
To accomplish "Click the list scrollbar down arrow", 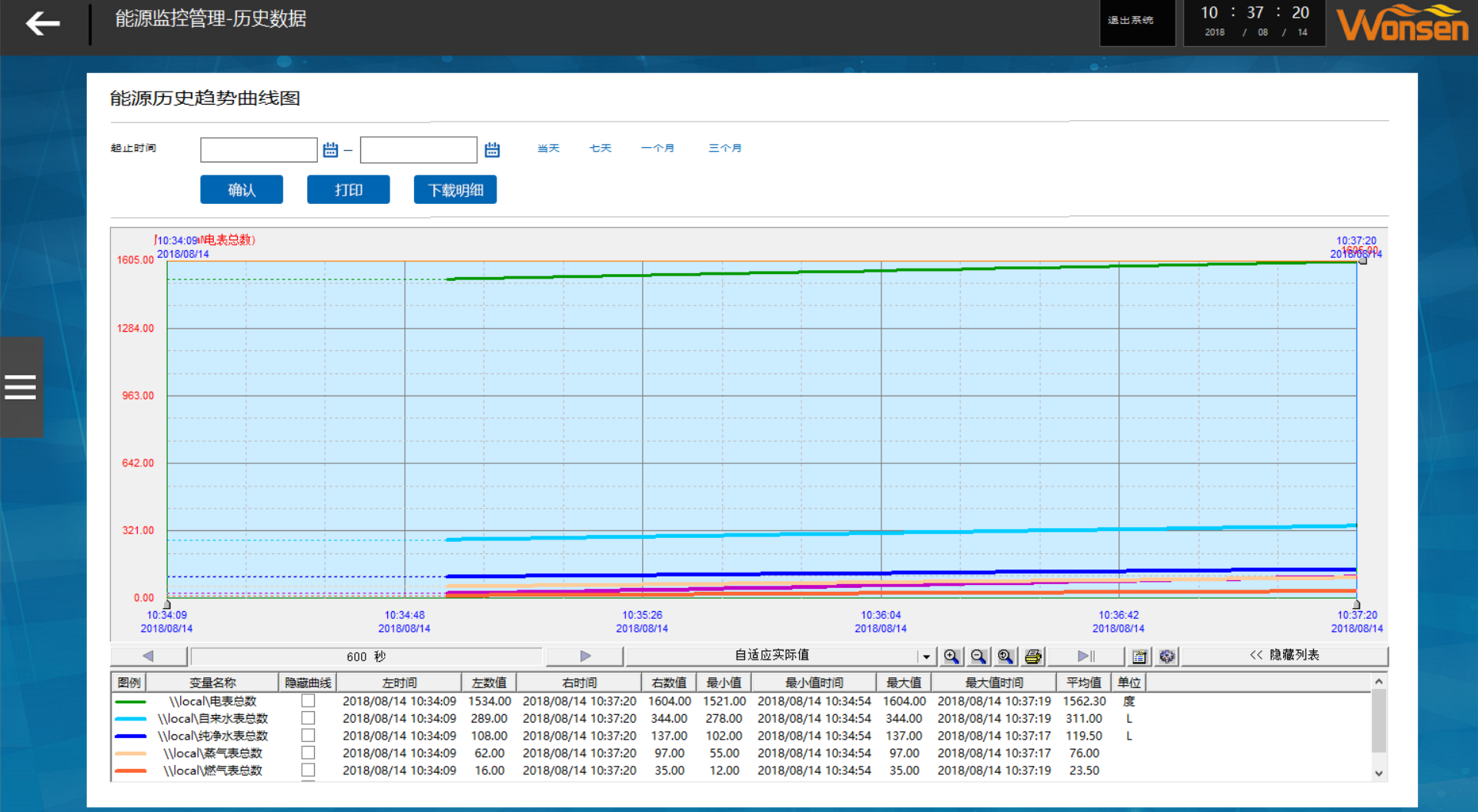I will 1379,774.
